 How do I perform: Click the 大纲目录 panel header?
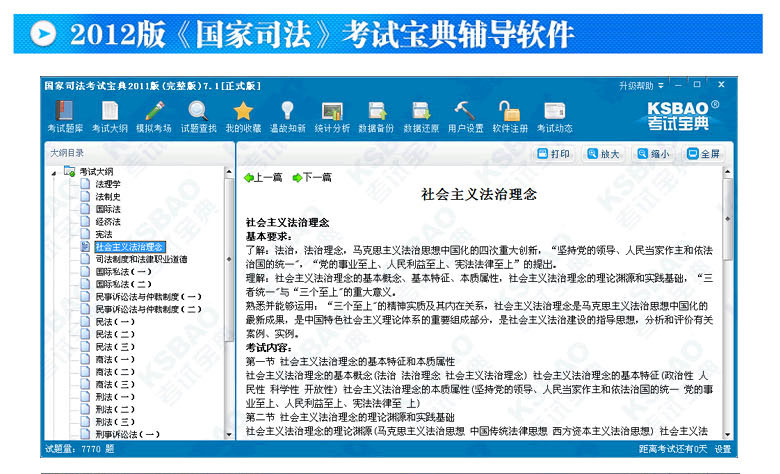(67, 153)
